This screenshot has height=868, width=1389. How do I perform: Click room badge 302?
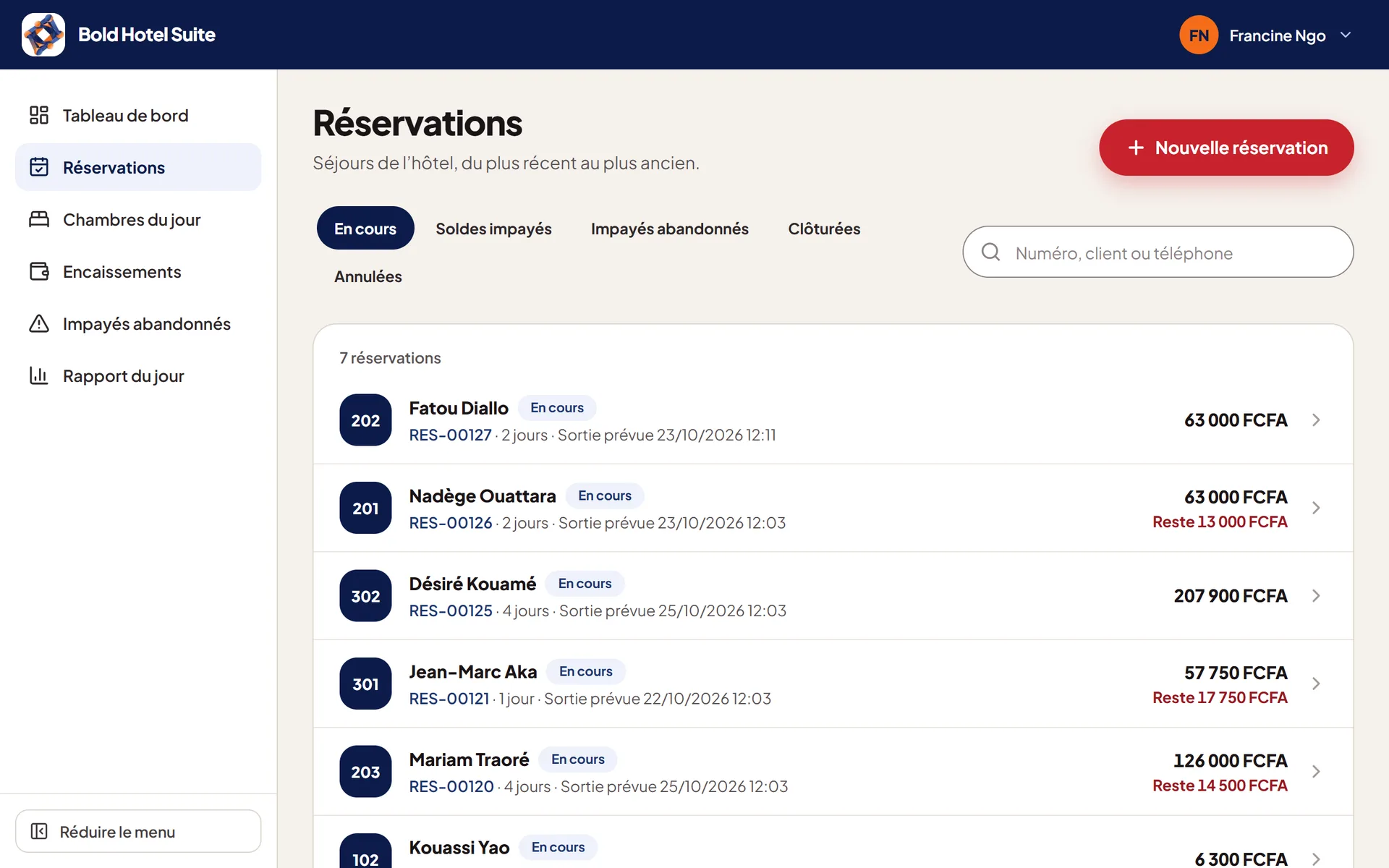pyautogui.click(x=365, y=595)
